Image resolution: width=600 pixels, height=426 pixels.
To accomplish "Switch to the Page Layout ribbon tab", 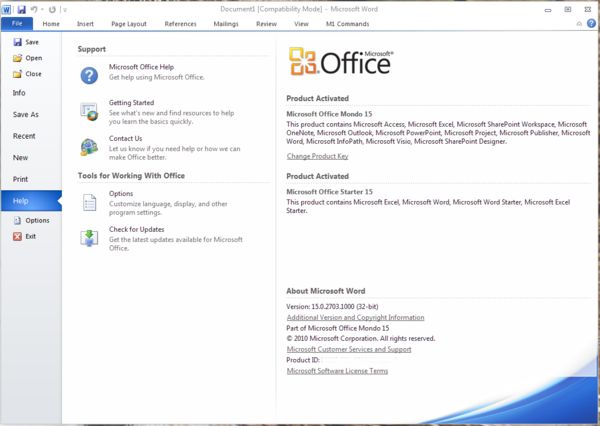I will 129,24.
